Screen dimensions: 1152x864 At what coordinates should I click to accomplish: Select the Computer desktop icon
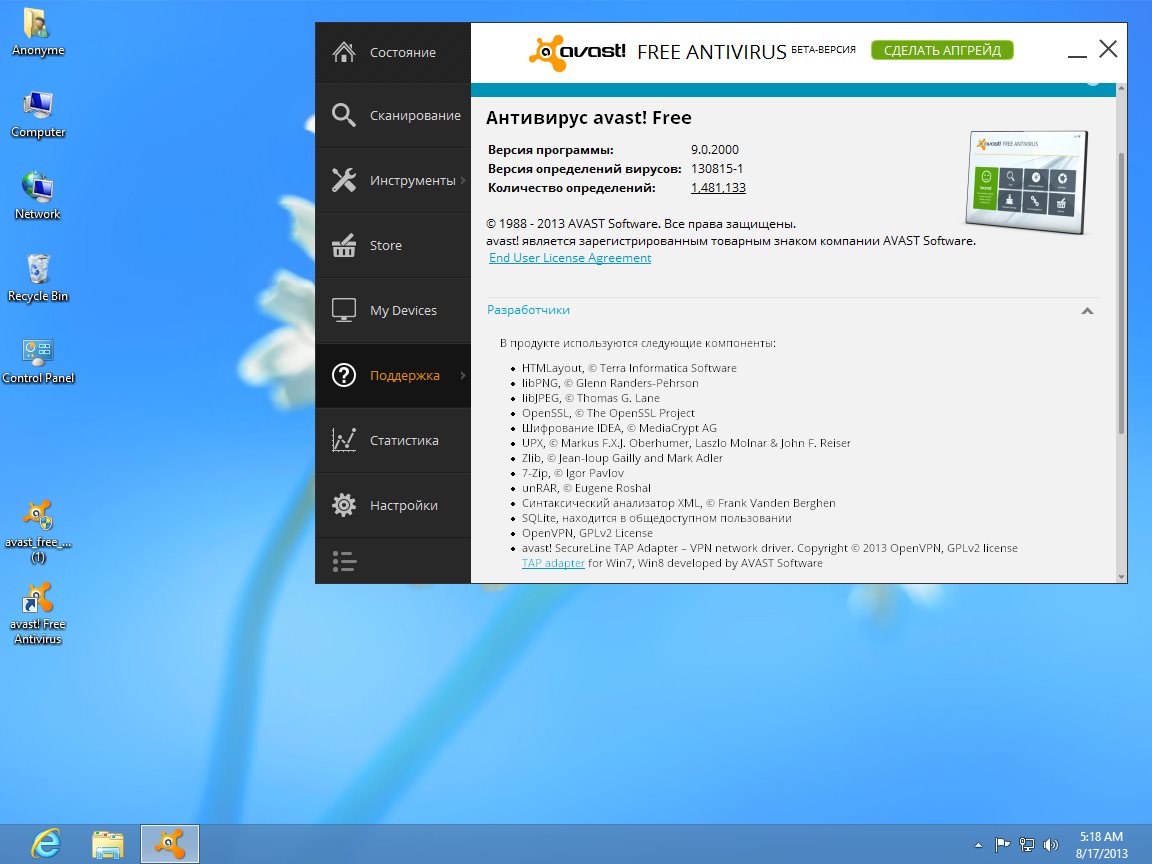pyautogui.click(x=38, y=114)
